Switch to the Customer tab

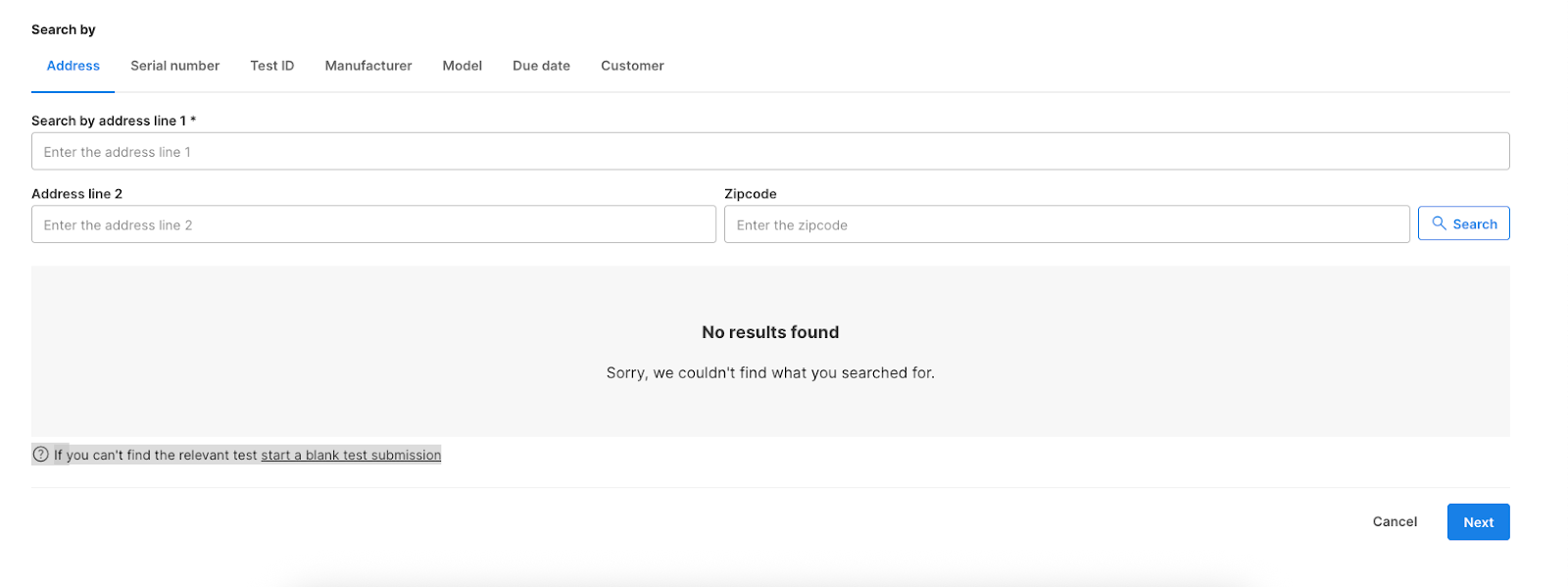(632, 66)
